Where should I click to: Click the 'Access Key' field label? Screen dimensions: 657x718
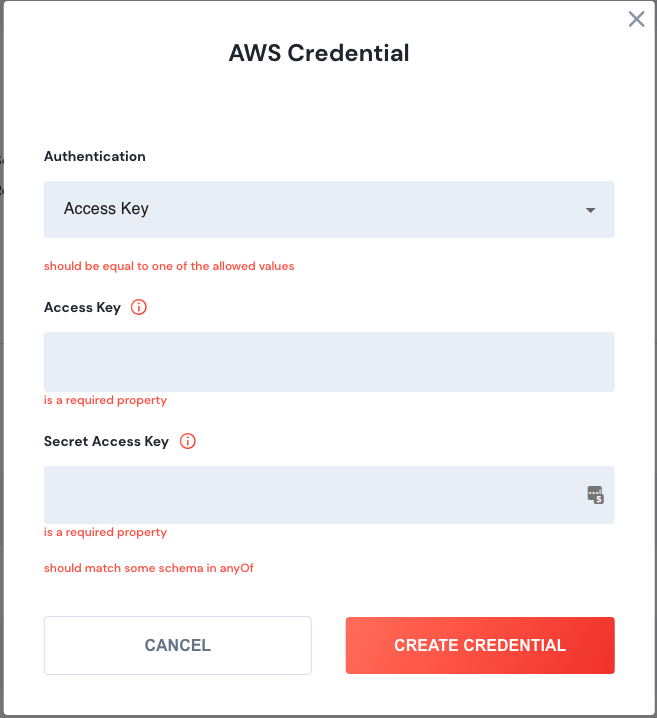[x=82, y=308]
